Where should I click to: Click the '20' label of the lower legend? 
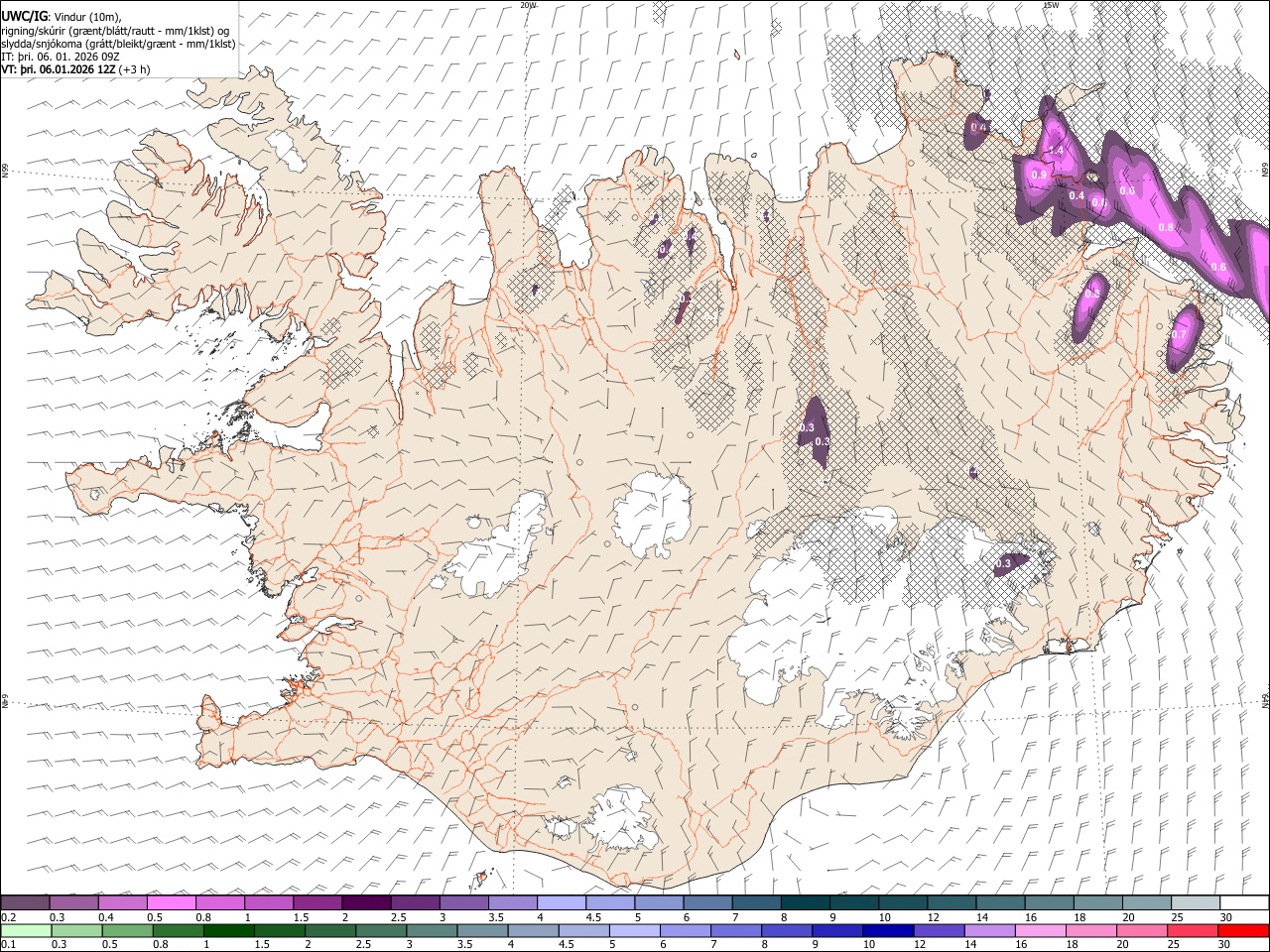pos(1121,945)
